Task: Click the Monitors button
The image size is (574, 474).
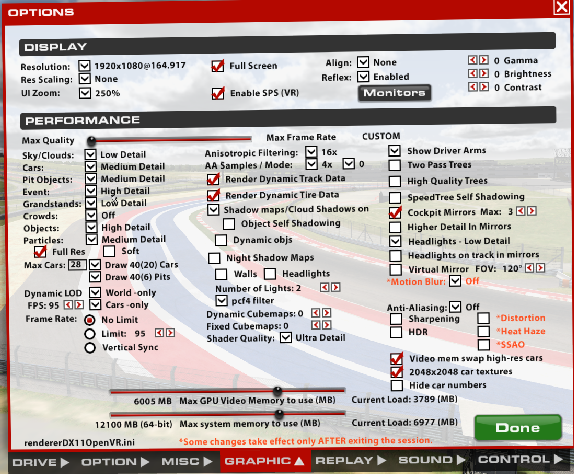Action: 394,93
